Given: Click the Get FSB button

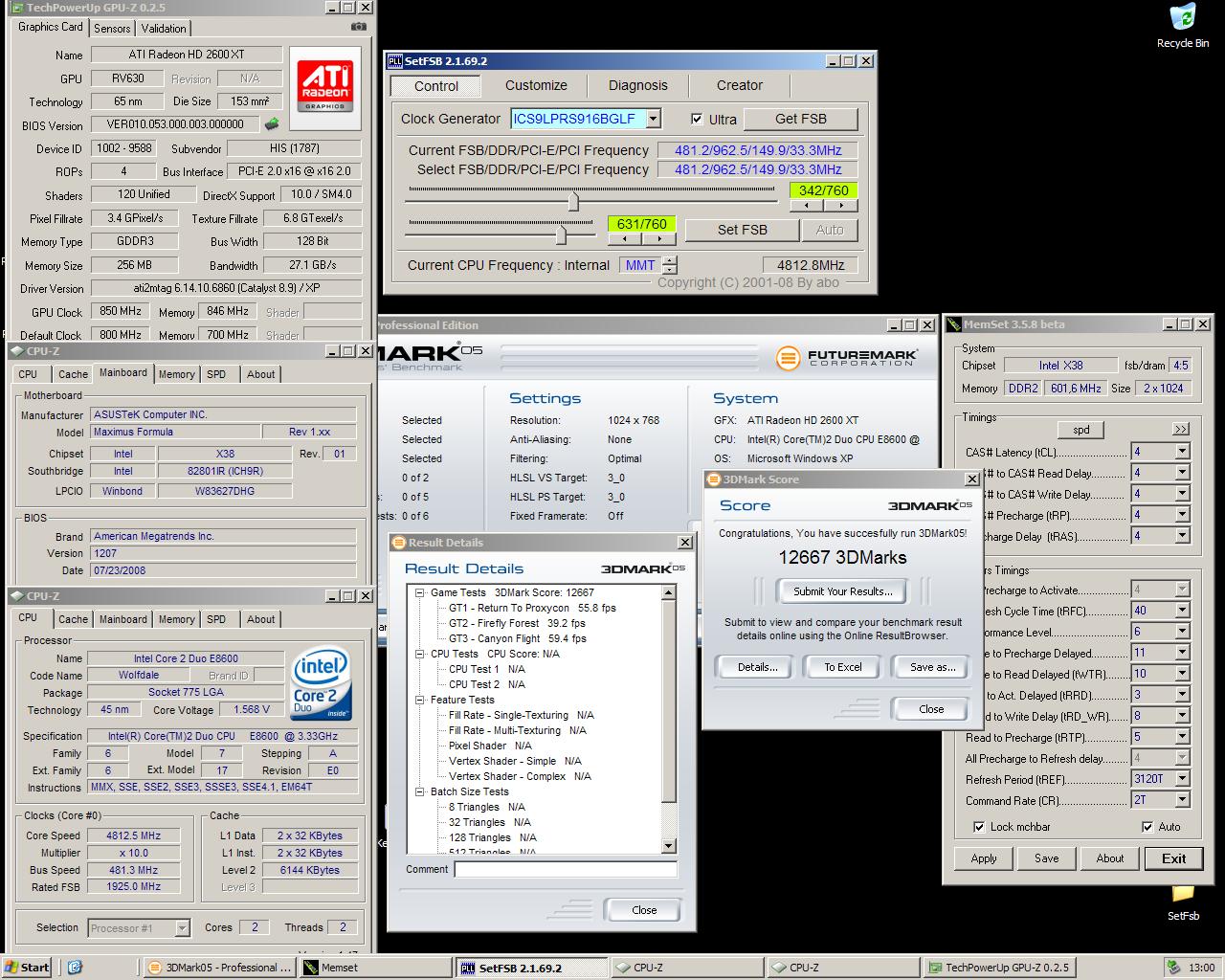Looking at the screenshot, I should click(x=801, y=119).
